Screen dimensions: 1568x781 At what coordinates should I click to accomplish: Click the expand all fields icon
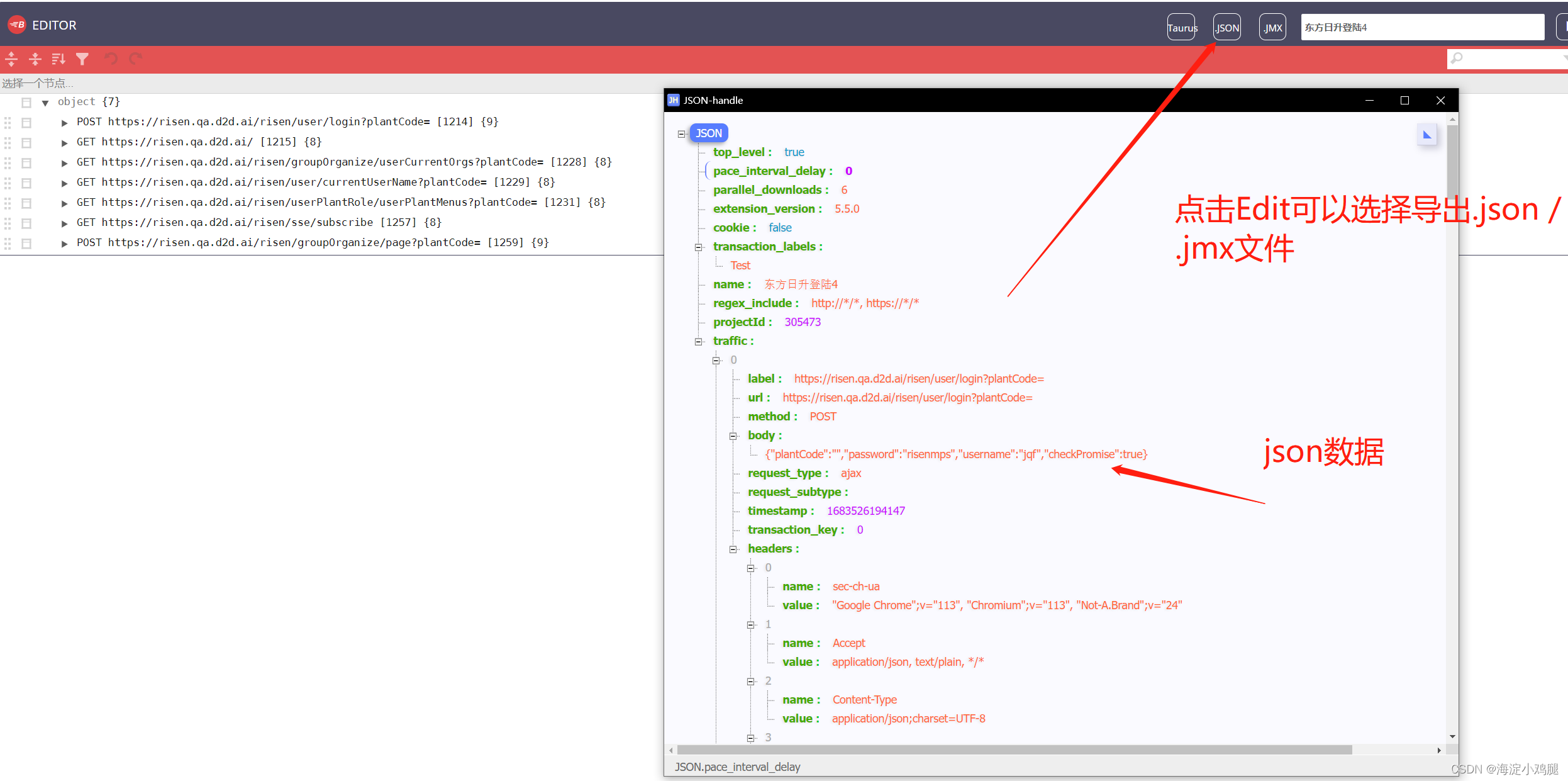tap(11, 59)
